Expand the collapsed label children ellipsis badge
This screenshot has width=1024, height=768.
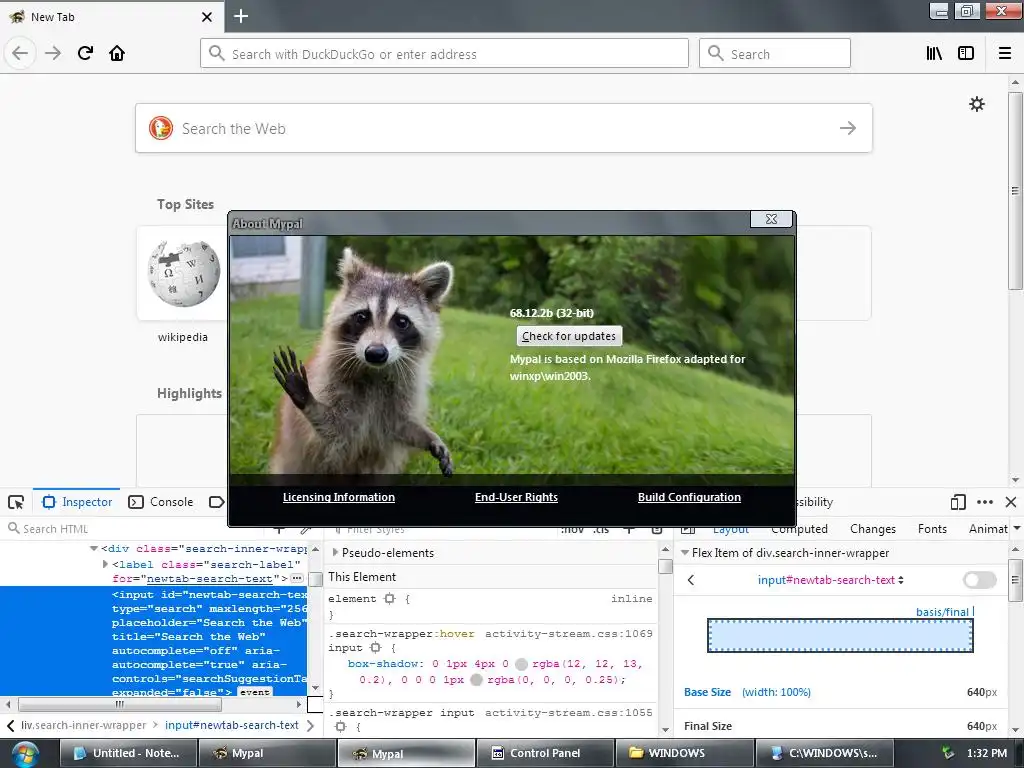point(296,579)
